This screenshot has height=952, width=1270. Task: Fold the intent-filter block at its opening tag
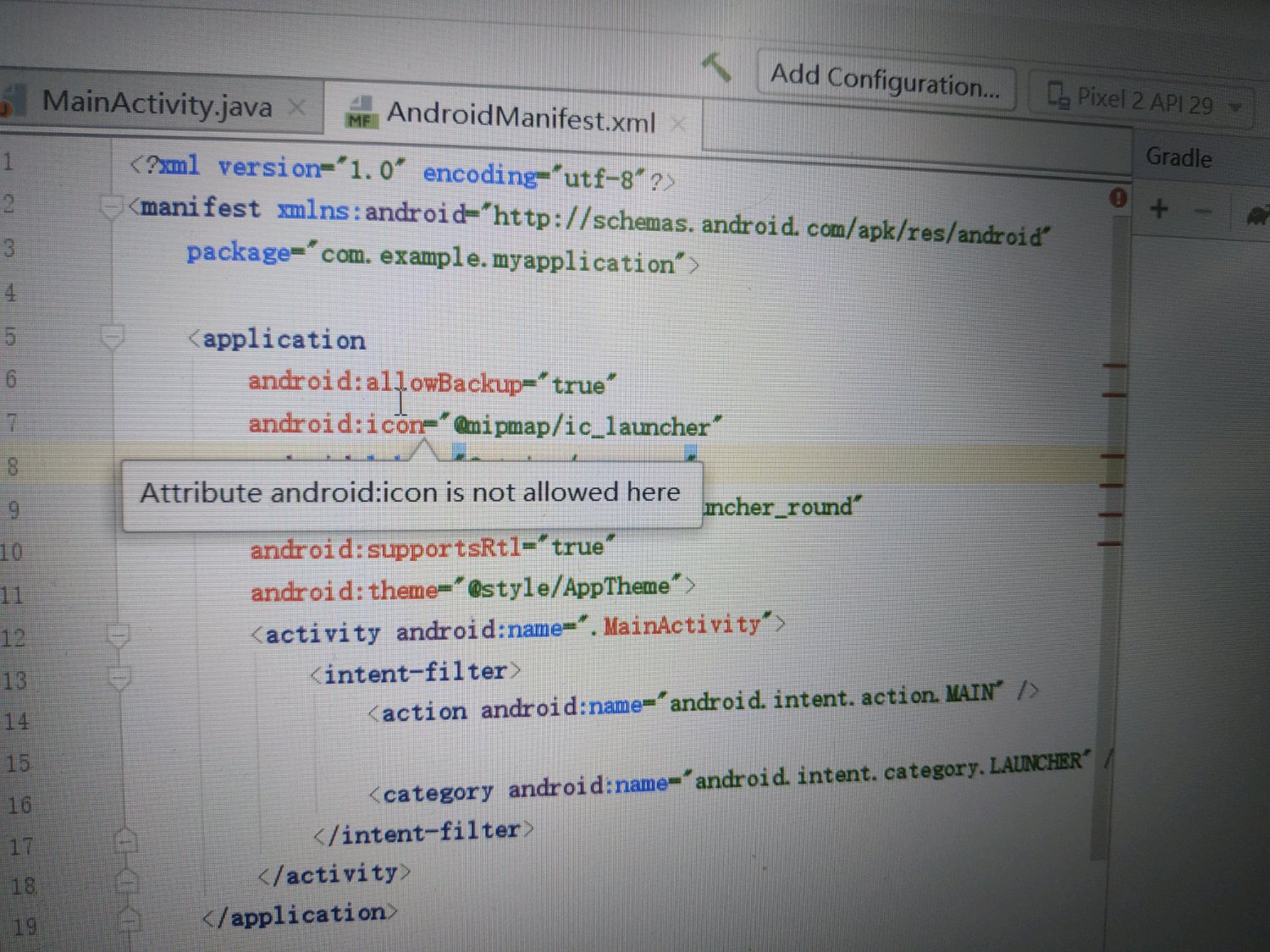pyautogui.click(x=120, y=677)
